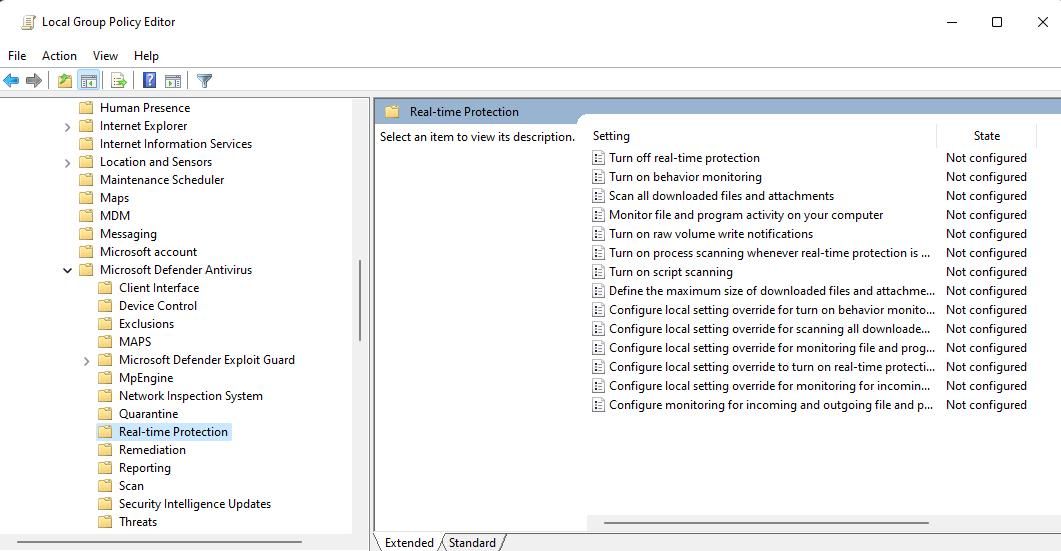The height and width of the screenshot is (551, 1061).
Task: Select the Scan folder
Action: coord(131,485)
